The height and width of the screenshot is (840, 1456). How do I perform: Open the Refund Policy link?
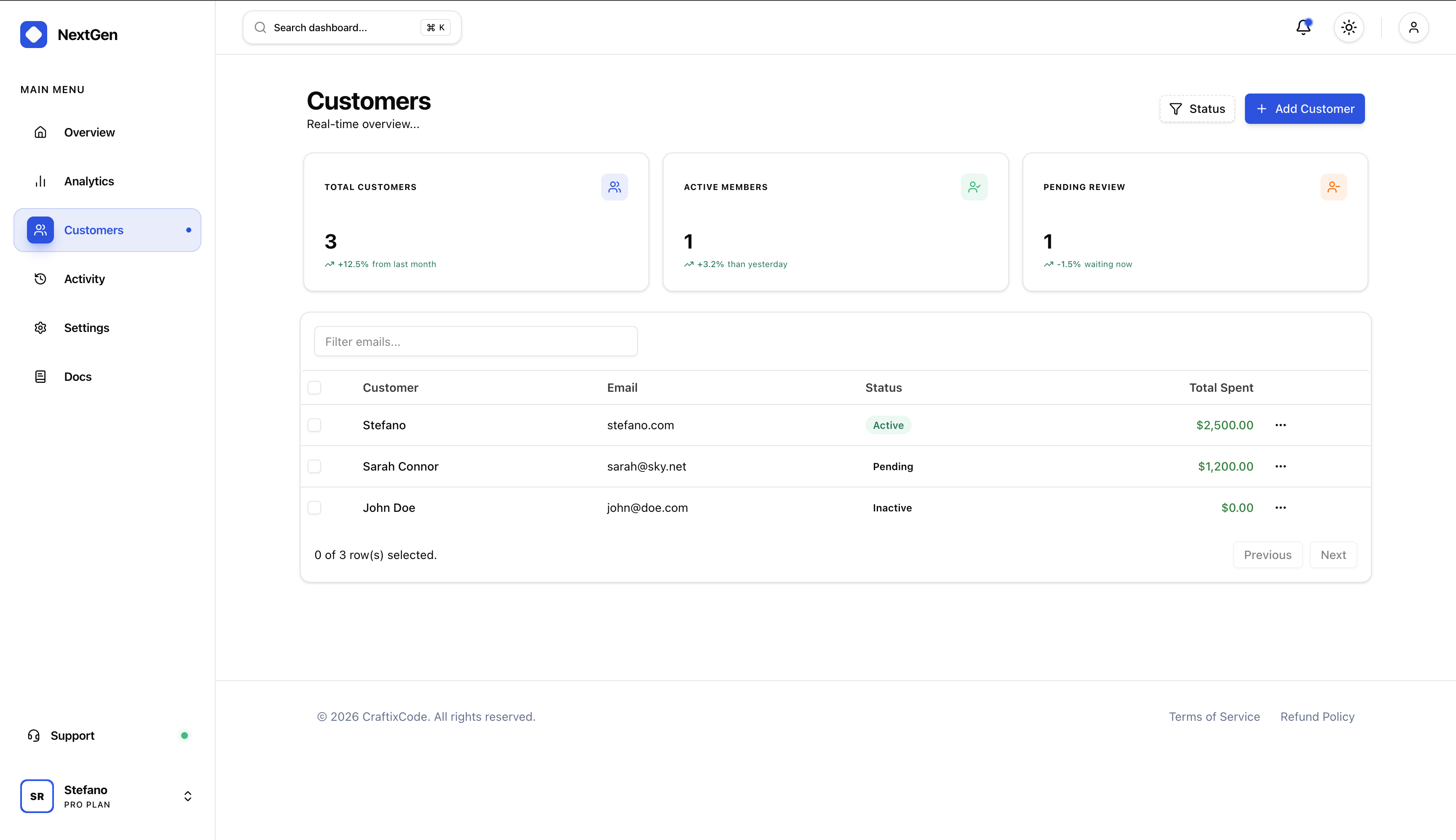click(1317, 717)
